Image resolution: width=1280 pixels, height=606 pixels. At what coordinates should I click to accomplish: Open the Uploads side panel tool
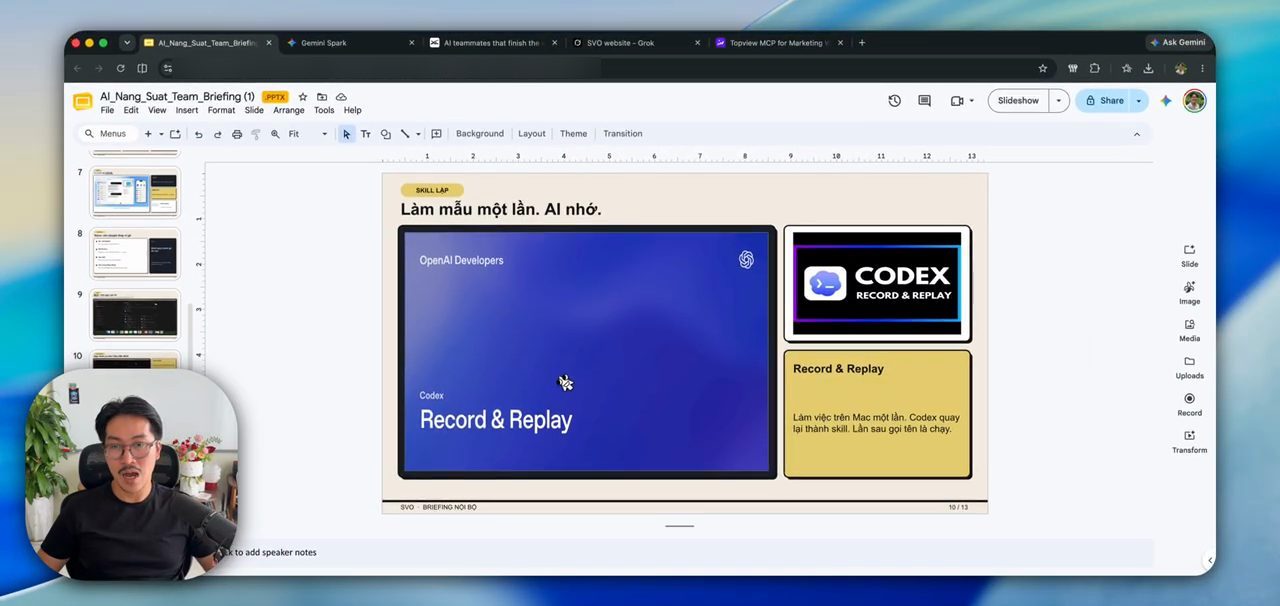click(1189, 367)
